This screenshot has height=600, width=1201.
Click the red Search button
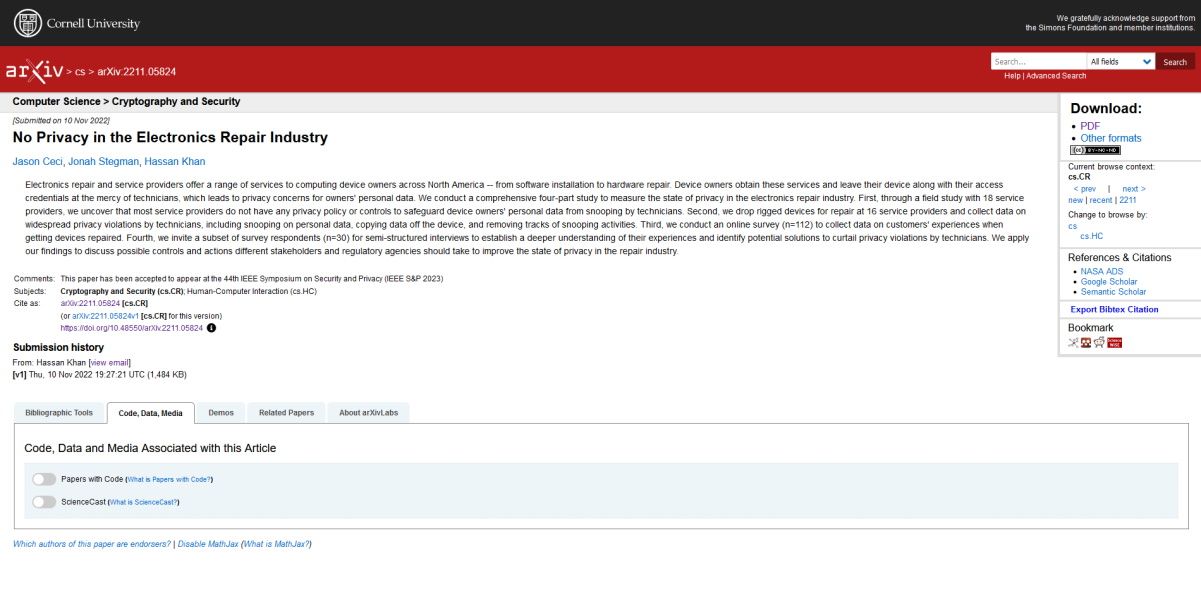tap(1175, 62)
